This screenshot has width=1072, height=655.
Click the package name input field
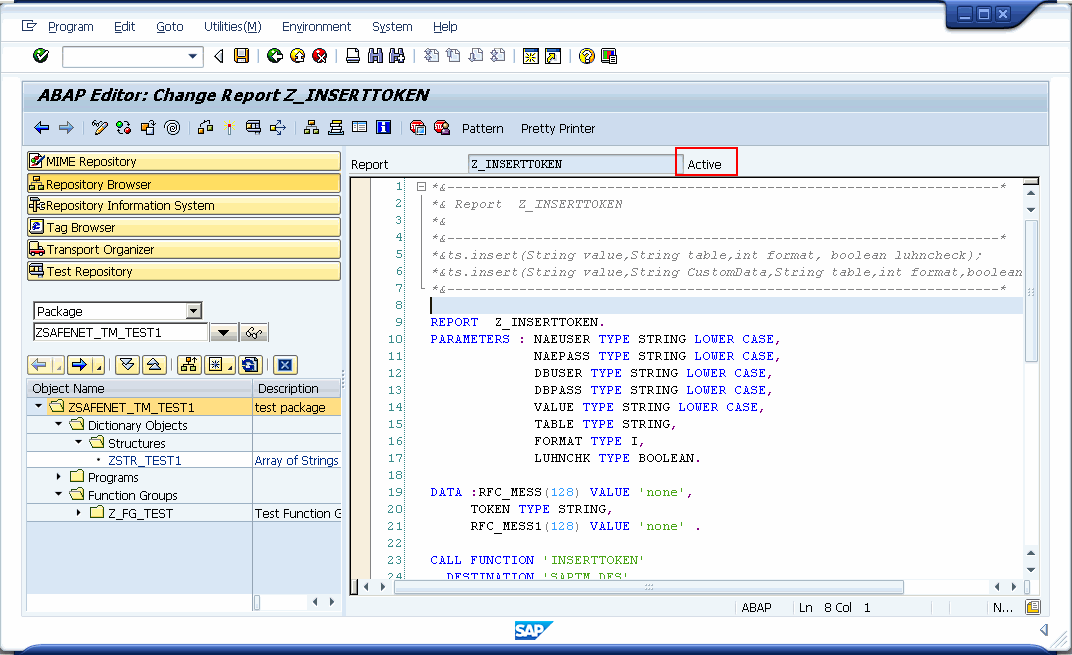(120, 333)
